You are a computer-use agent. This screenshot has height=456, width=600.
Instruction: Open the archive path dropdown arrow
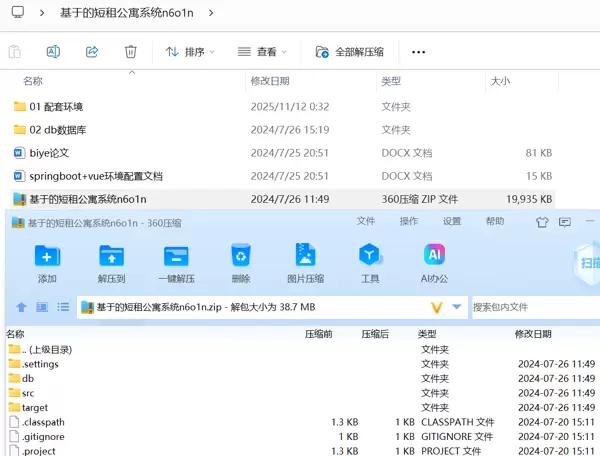(x=457, y=307)
